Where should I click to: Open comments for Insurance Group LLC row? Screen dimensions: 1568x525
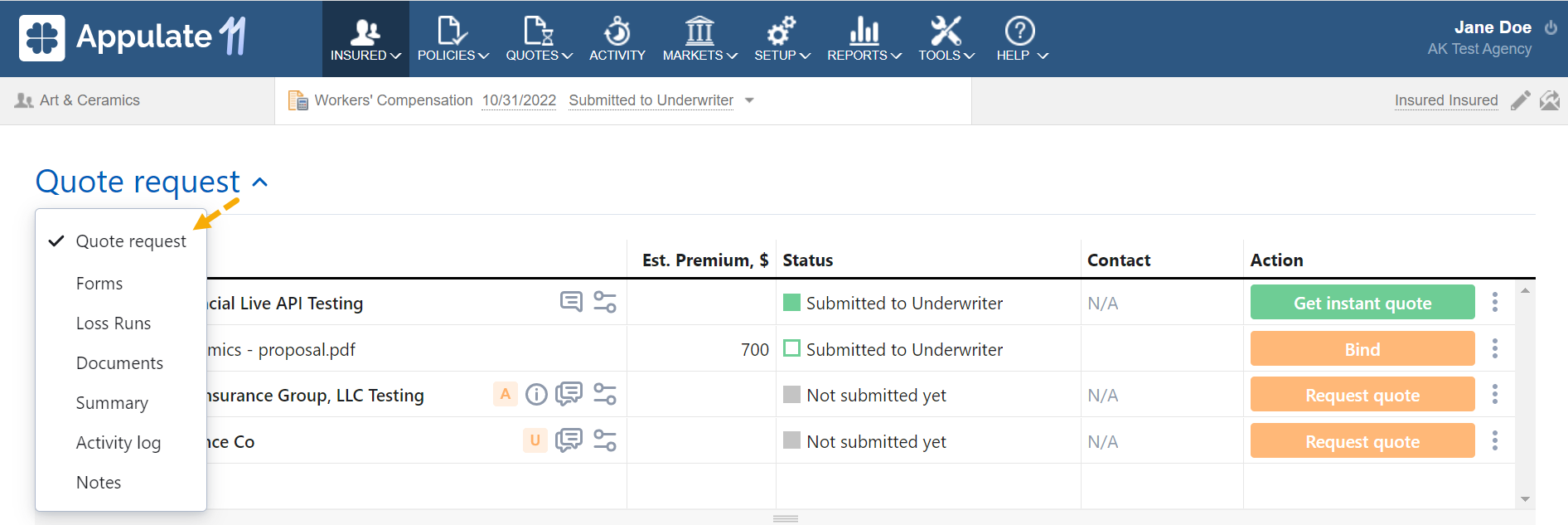click(569, 393)
